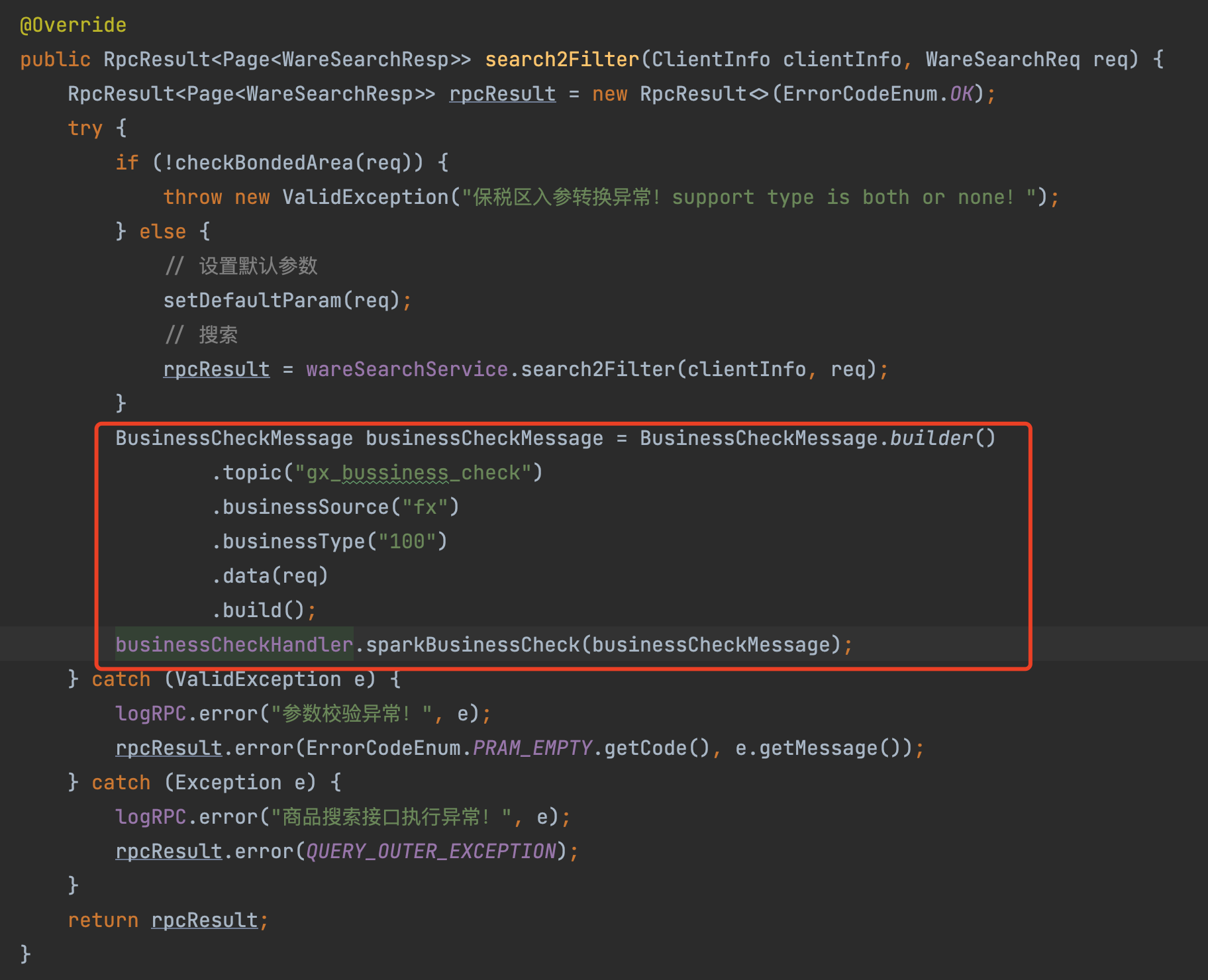This screenshot has height=980, width=1208.
Task: Click ValidException in the throw statement
Action: click(x=366, y=197)
